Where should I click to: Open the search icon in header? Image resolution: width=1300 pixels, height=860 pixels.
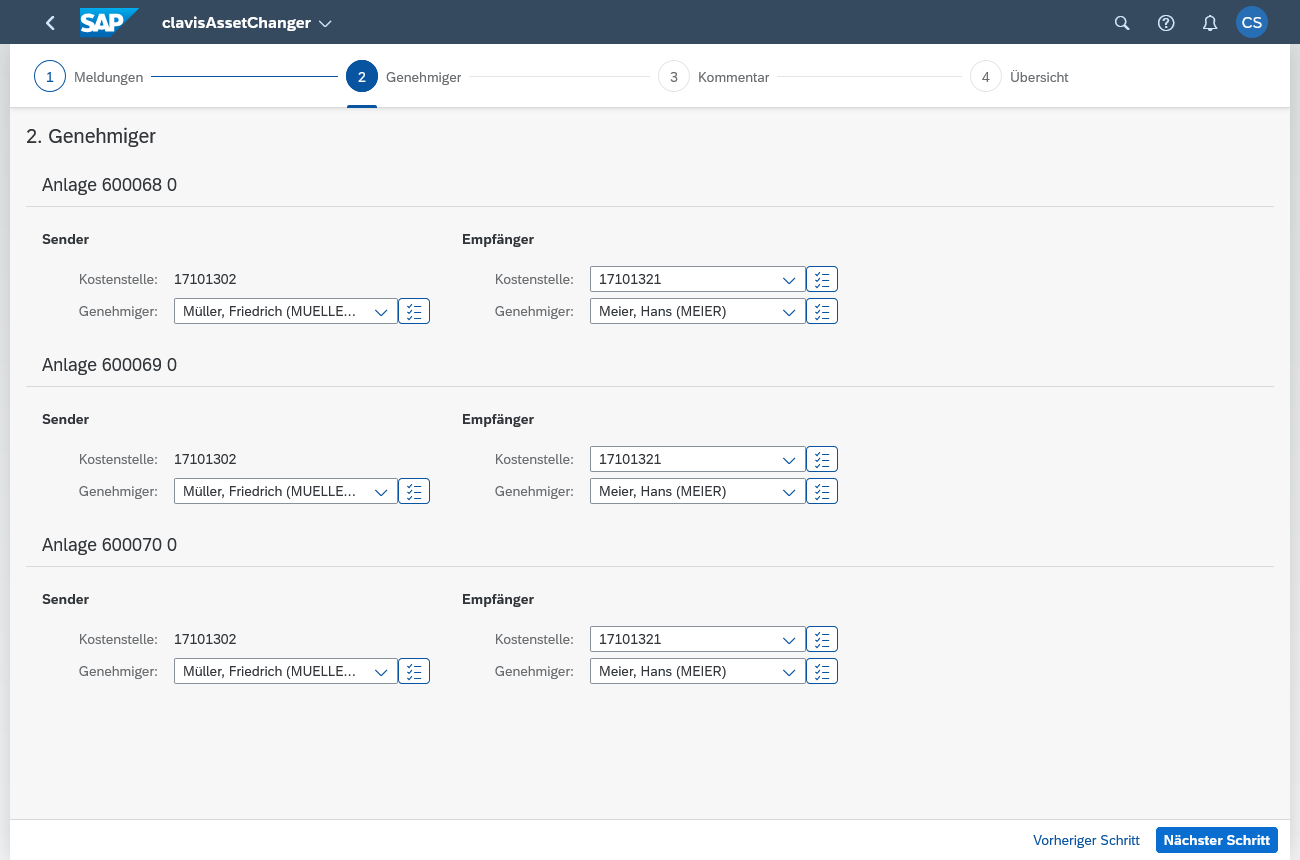tap(1122, 23)
